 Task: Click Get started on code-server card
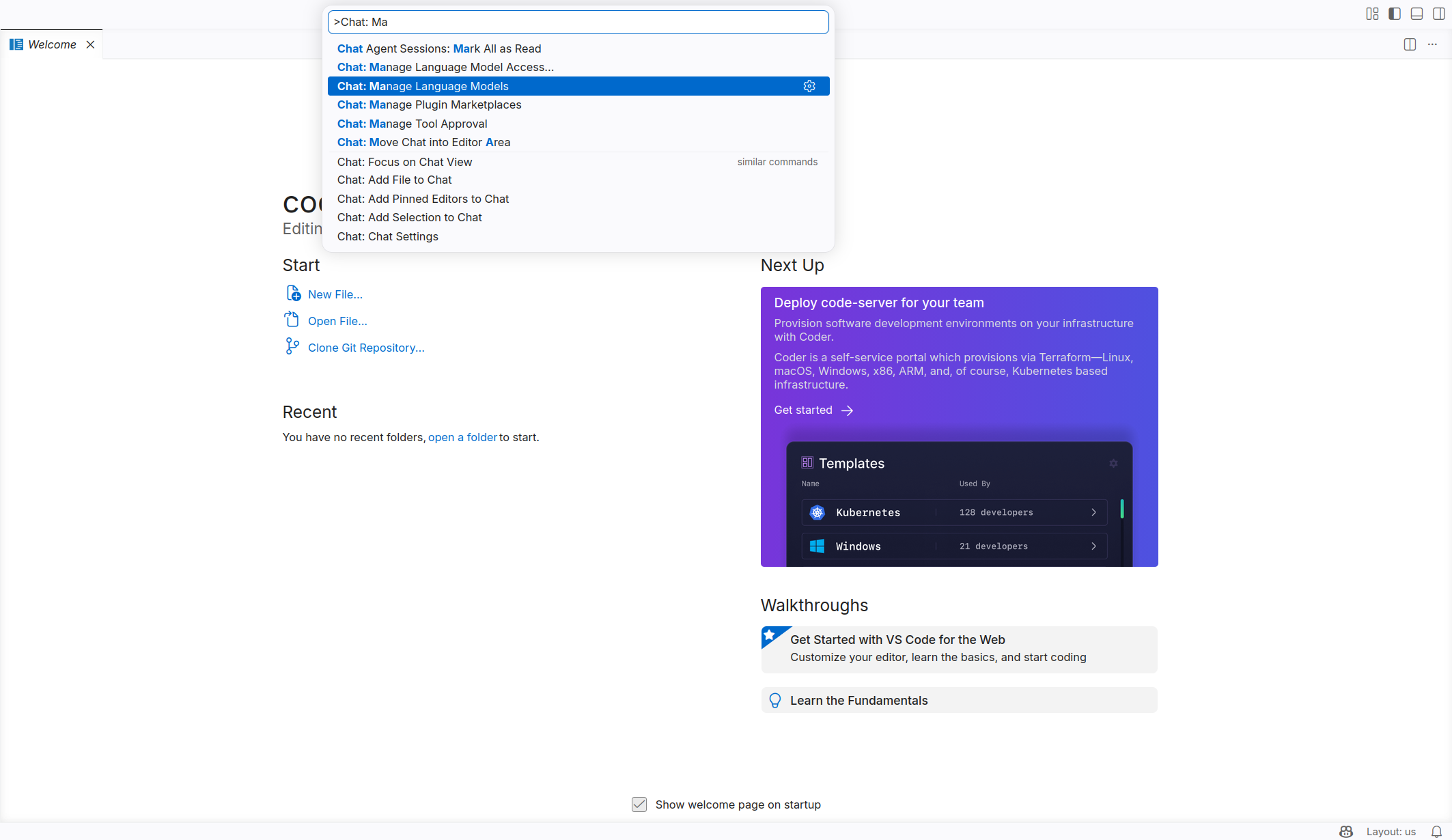click(x=803, y=410)
